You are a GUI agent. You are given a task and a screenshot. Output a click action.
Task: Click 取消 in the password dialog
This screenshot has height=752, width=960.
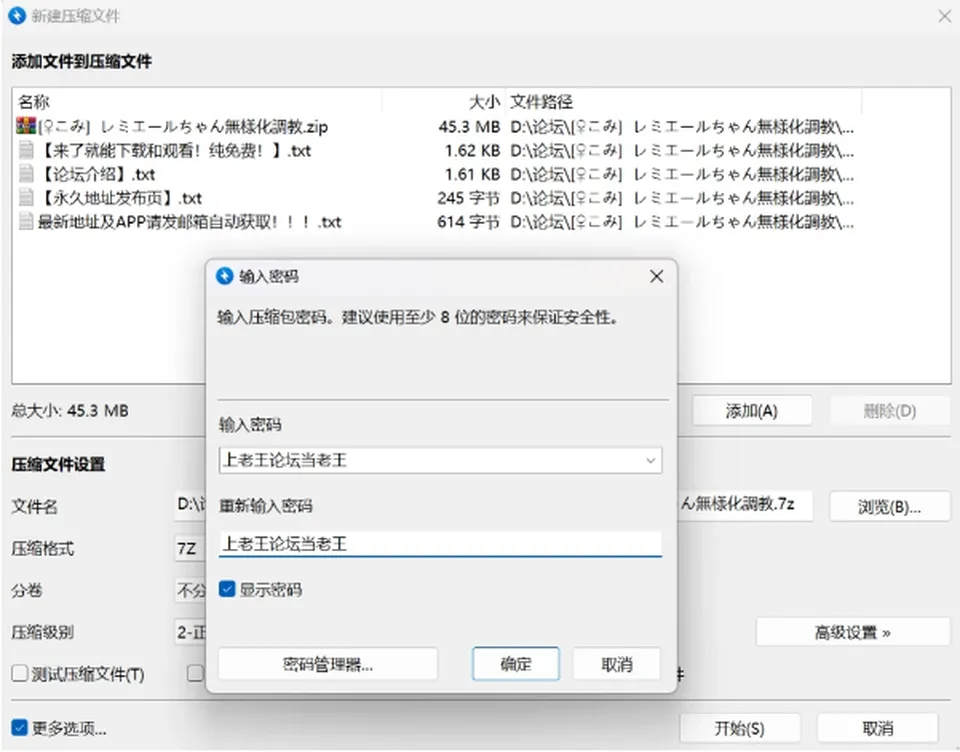[x=617, y=664]
